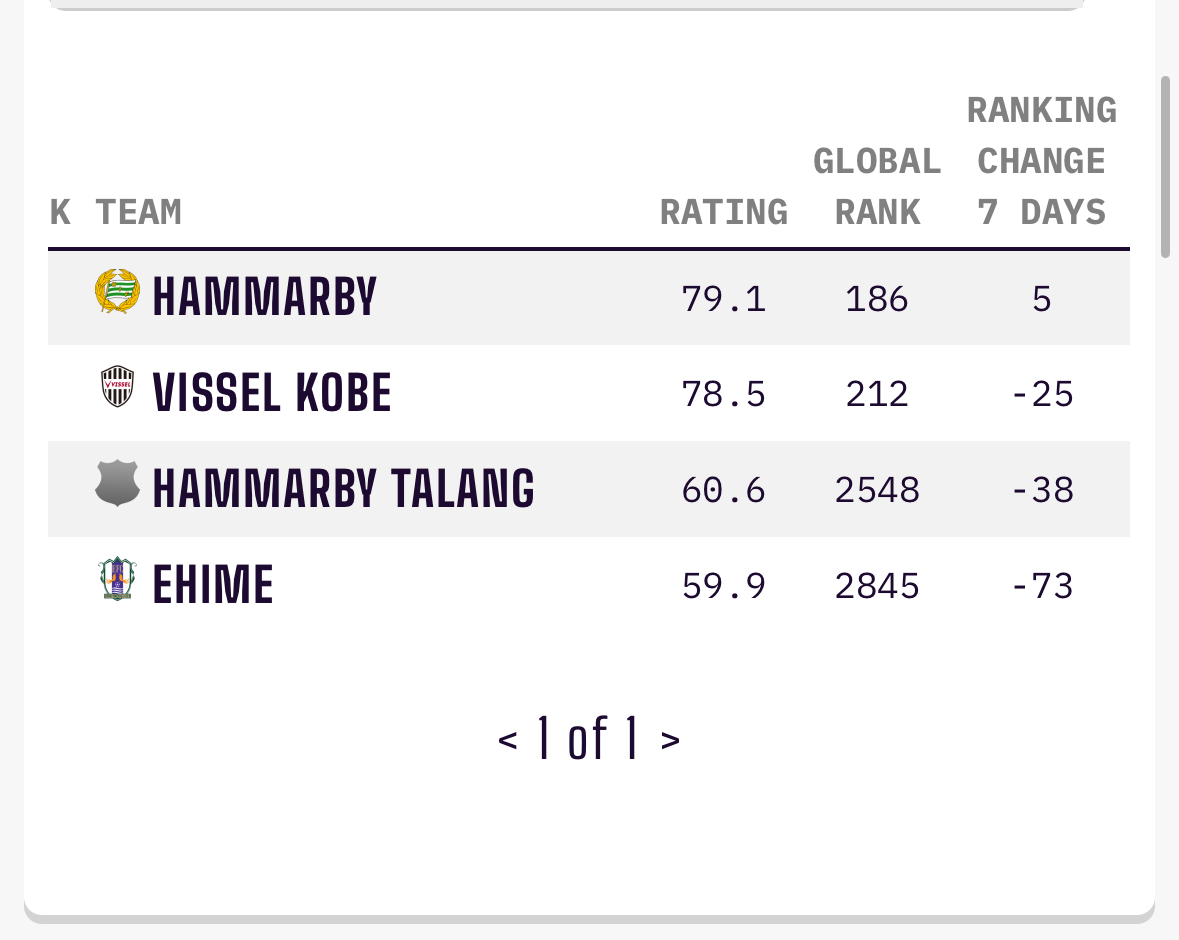Click the "1 of 1" page indicator

pyautogui.click(x=588, y=739)
